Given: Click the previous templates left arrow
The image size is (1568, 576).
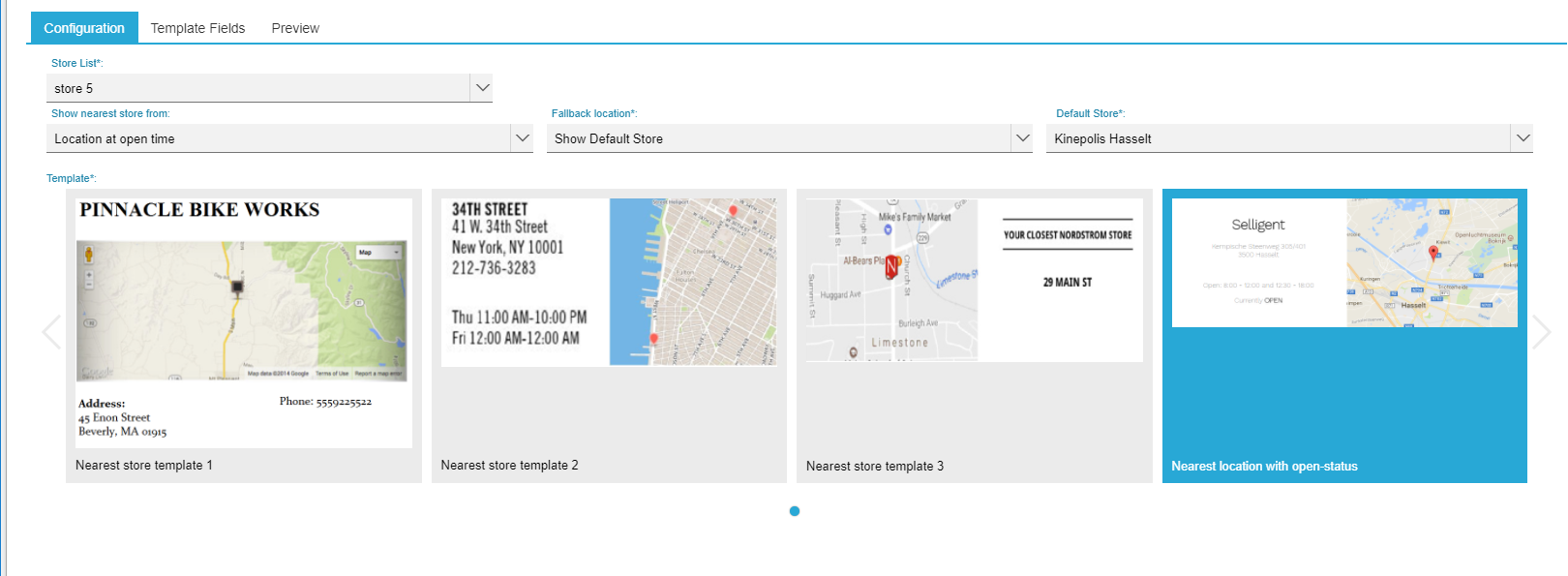Looking at the screenshot, I should coord(51,332).
